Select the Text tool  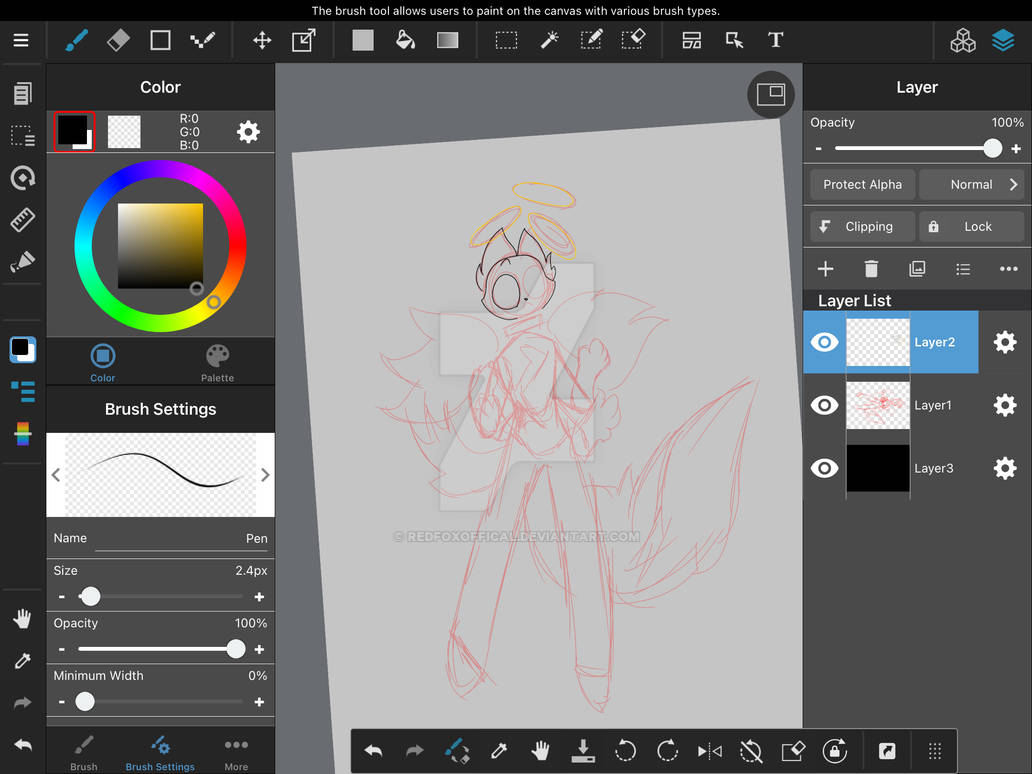[x=775, y=40]
